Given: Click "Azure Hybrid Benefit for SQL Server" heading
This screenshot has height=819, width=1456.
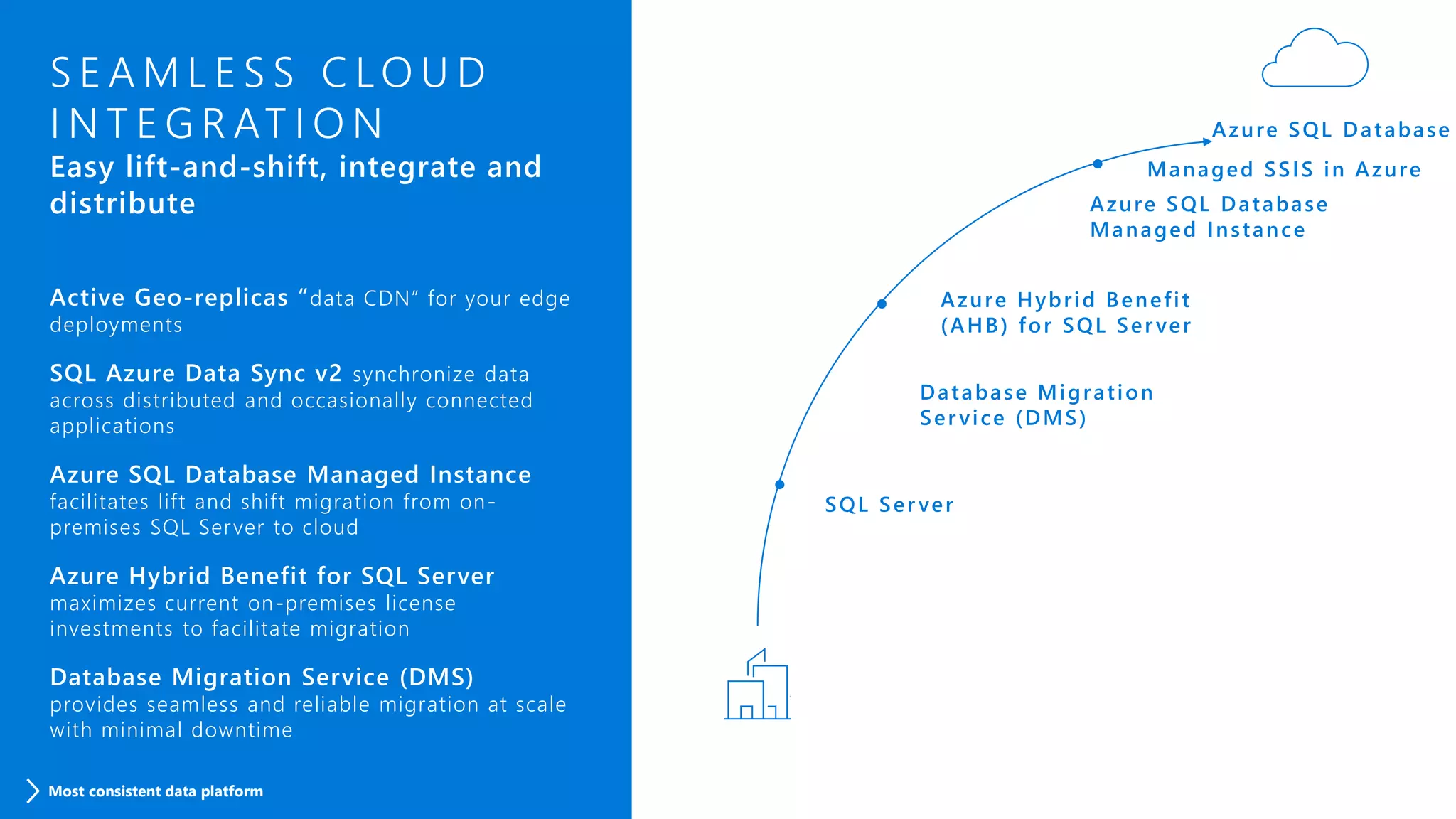Looking at the screenshot, I should [x=272, y=576].
